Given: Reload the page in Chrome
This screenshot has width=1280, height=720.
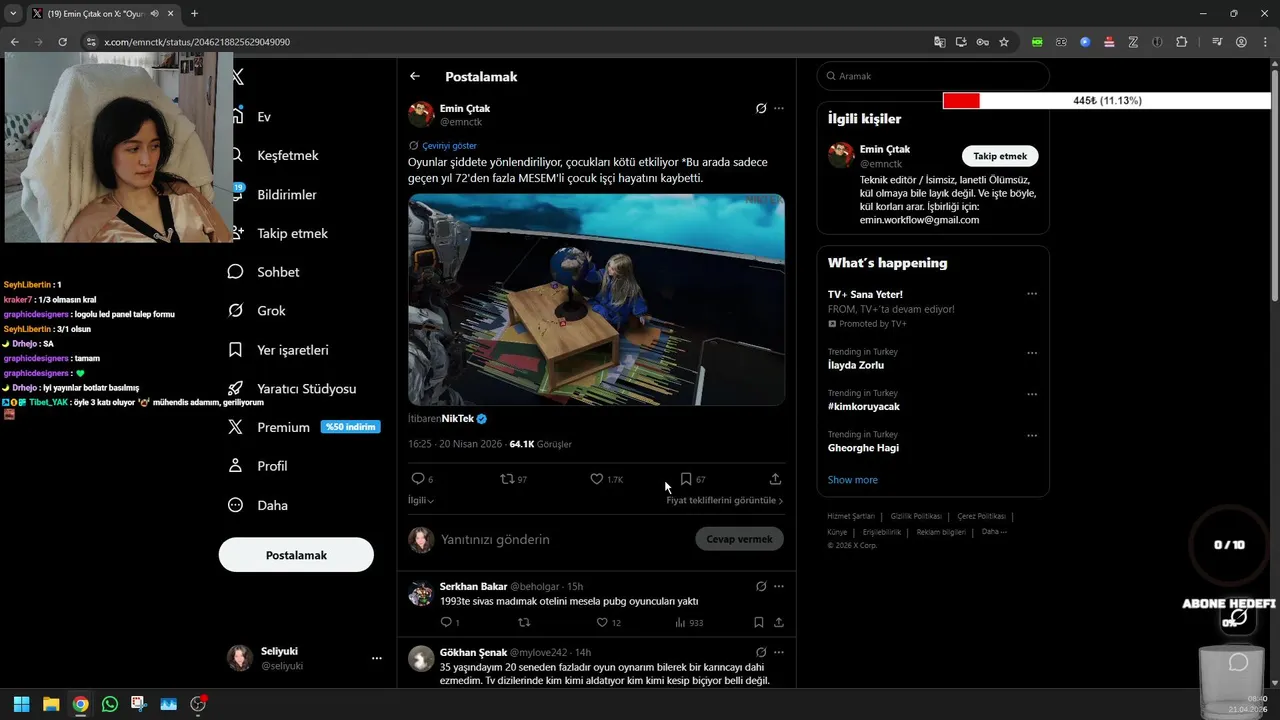Looking at the screenshot, I should pyautogui.click(x=62, y=42).
